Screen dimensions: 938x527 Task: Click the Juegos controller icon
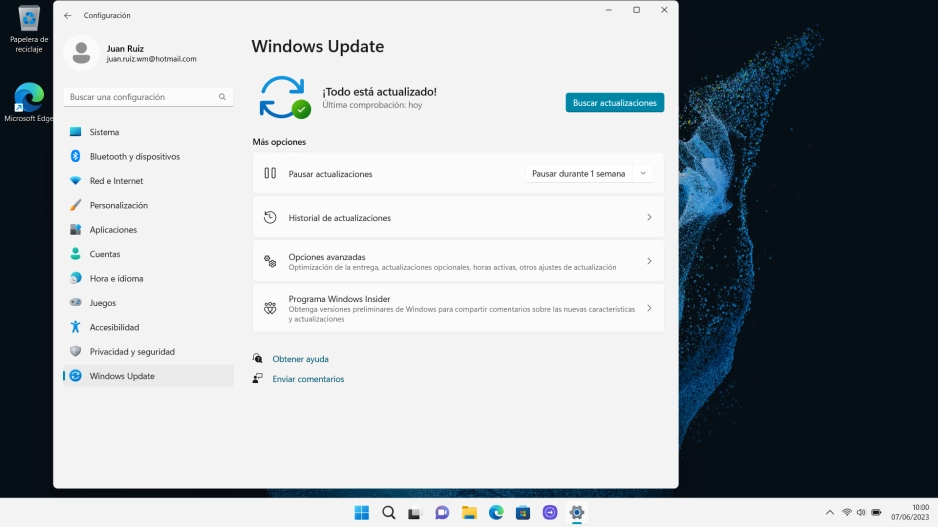coord(75,303)
